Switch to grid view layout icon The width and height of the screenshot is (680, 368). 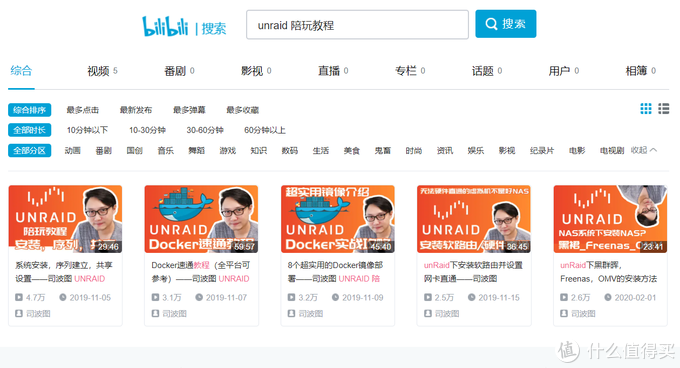click(x=646, y=109)
